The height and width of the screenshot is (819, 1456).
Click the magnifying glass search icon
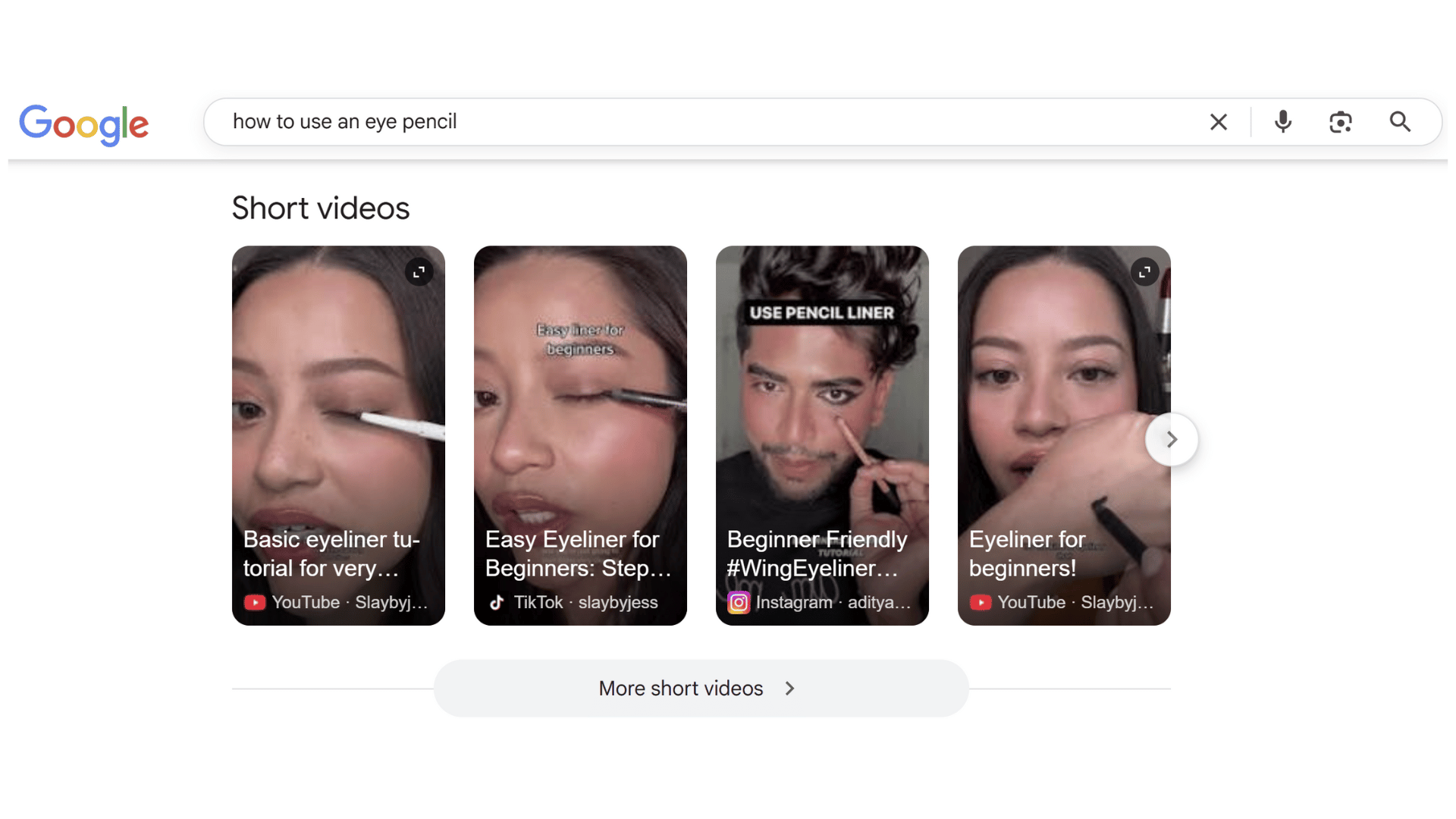pos(1399,121)
